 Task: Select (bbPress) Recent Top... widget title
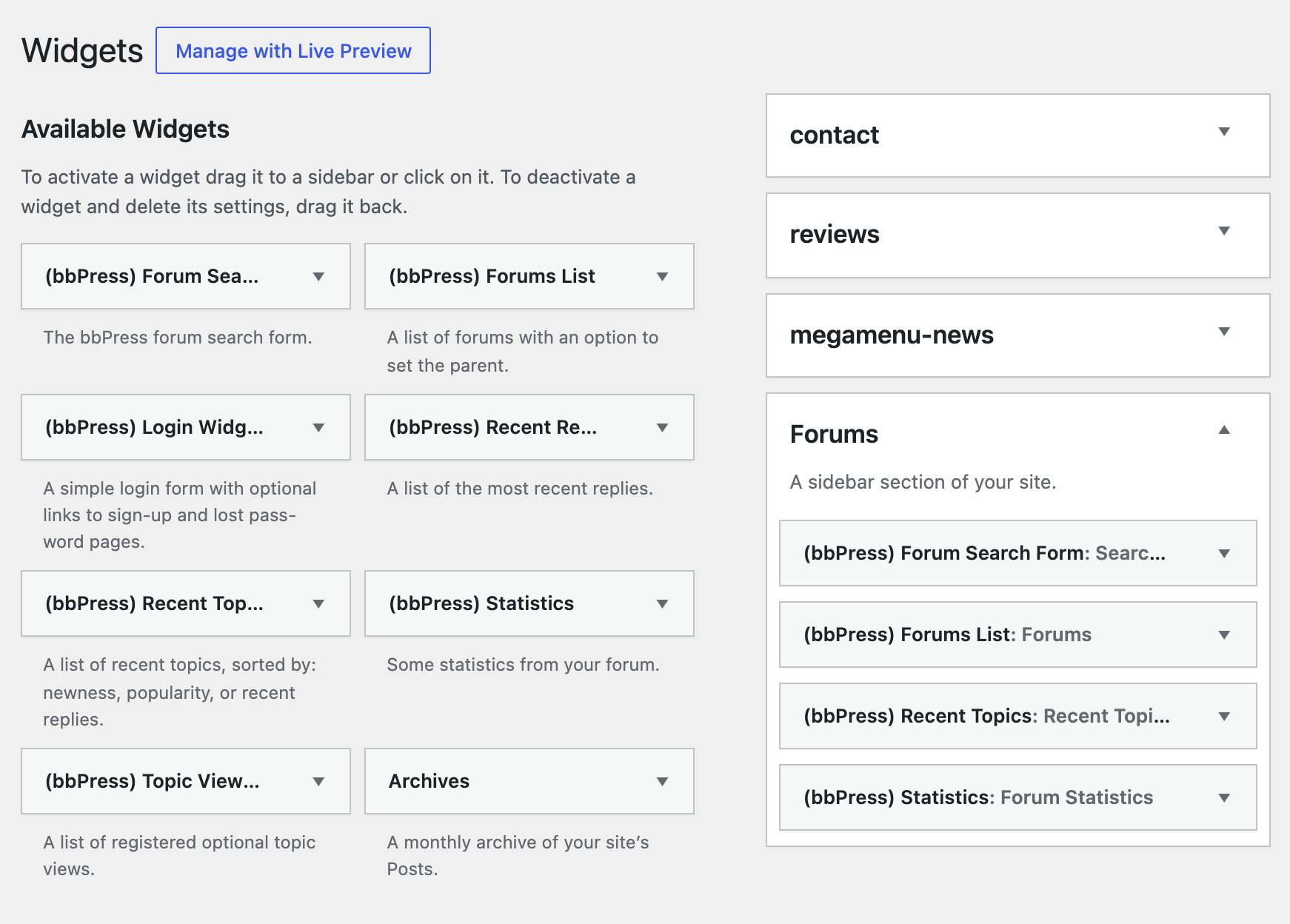pos(154,603)
